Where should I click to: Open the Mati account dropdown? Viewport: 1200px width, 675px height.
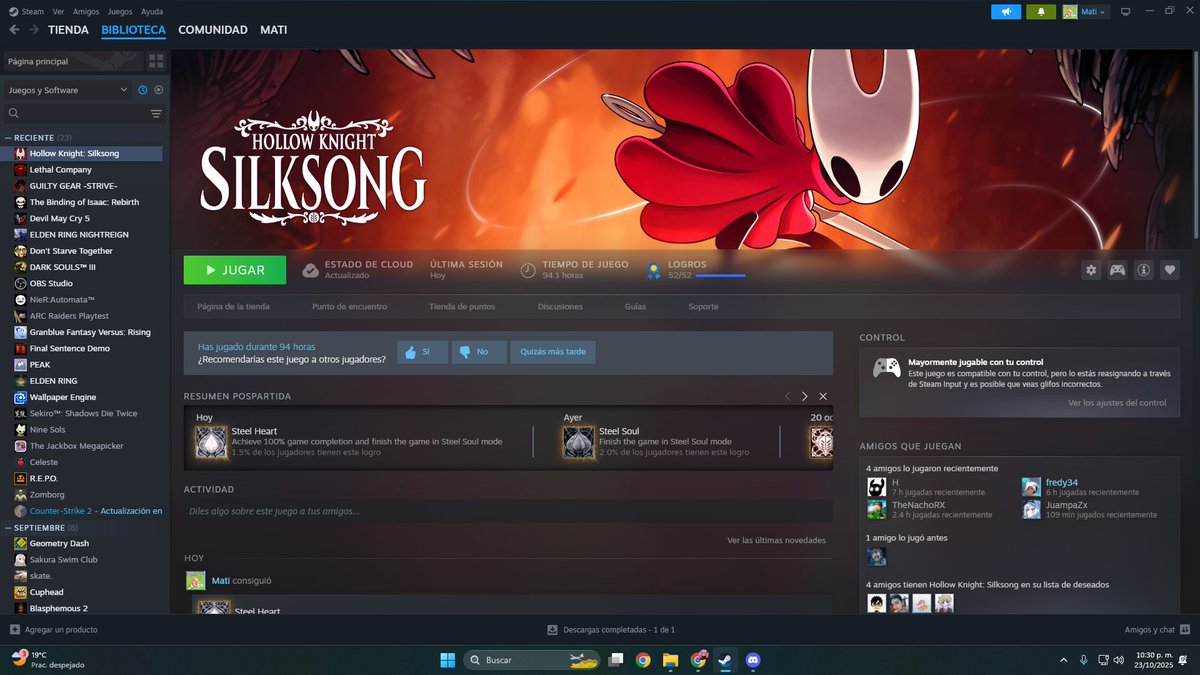pos(1085,12)
